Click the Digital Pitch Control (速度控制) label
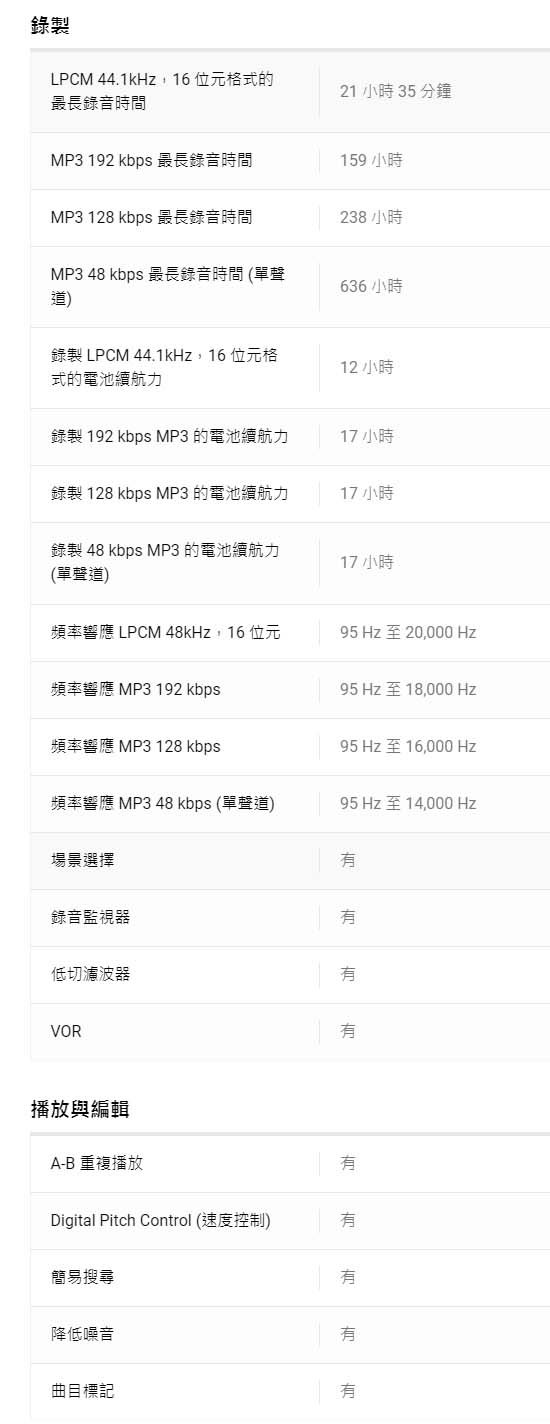Image resolution: width=550 pixels, height=1424 pixels. pos(161,1220)
